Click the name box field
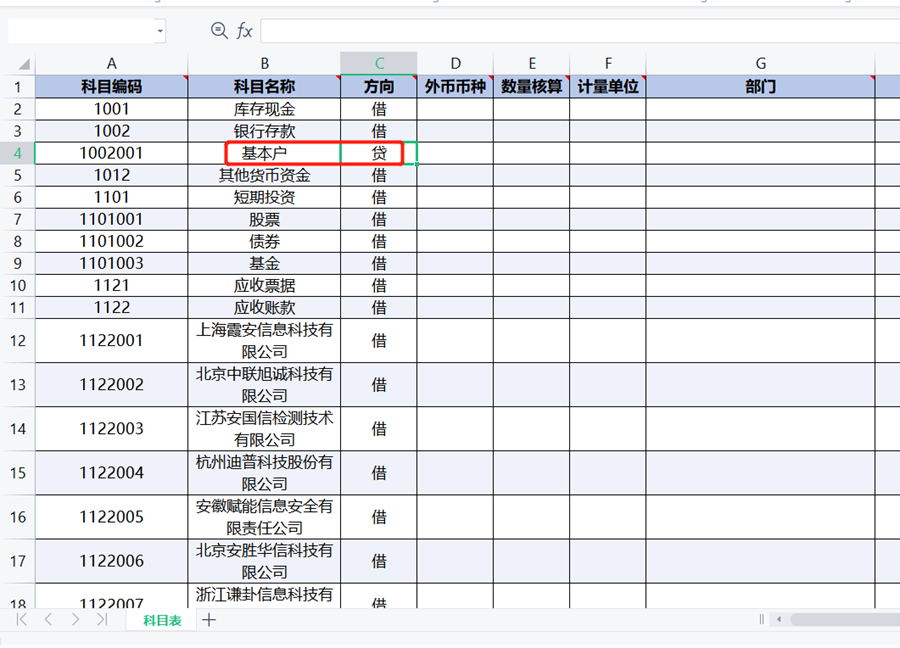Viewport: 900px width, 648px height. [82, 31]
